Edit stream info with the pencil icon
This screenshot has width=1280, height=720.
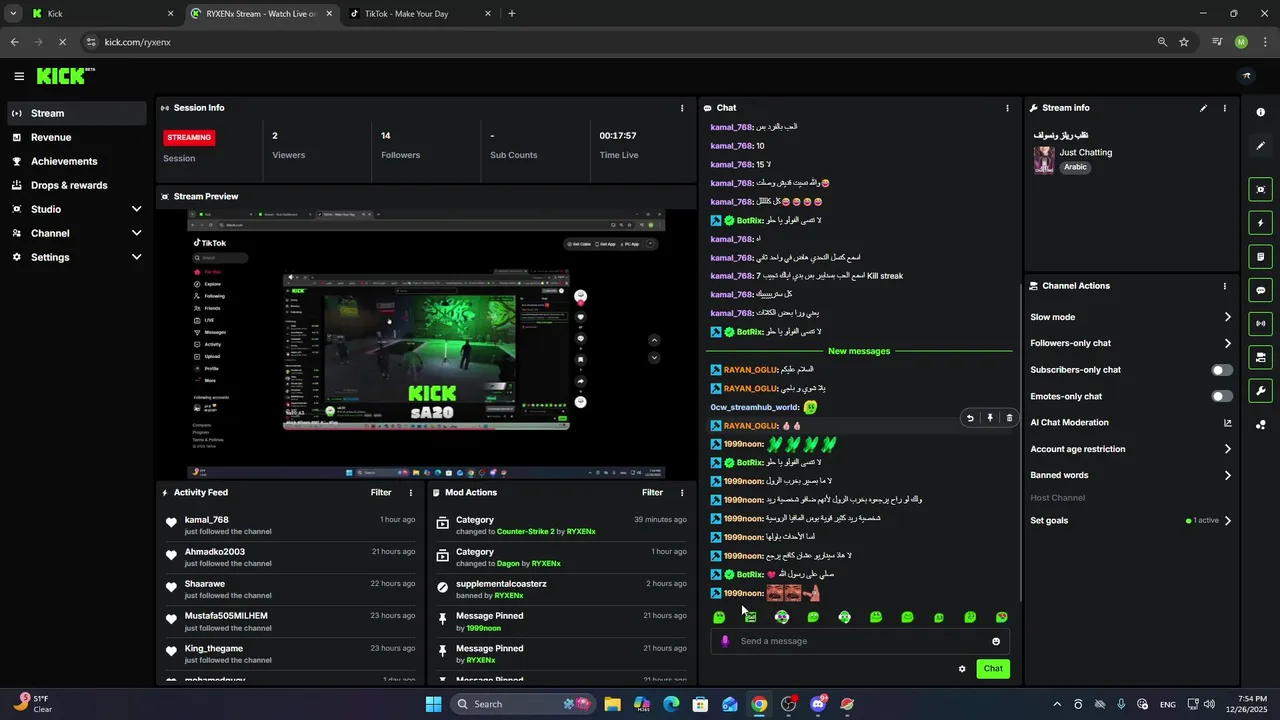tap(1203, 108)
